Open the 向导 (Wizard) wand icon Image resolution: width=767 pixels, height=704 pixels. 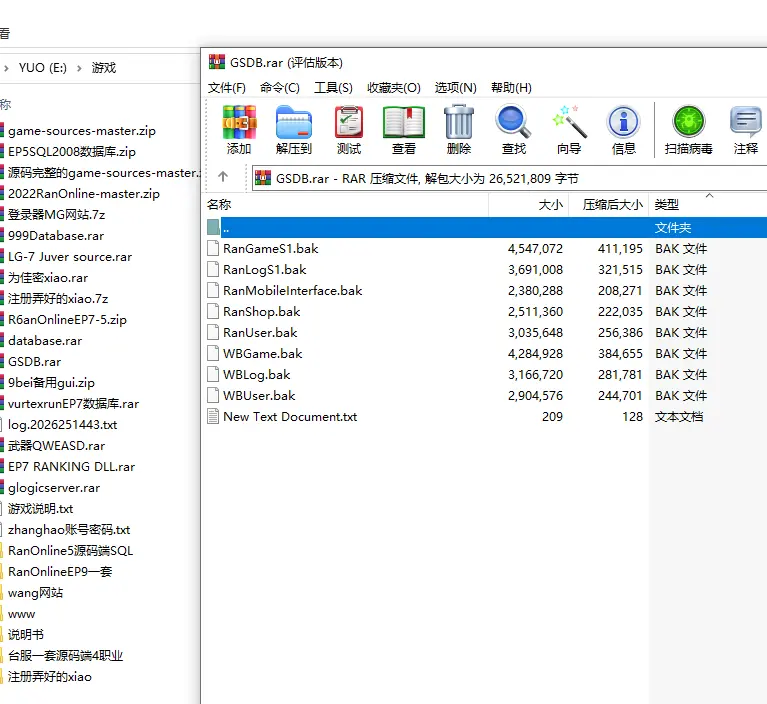[569, 122]
